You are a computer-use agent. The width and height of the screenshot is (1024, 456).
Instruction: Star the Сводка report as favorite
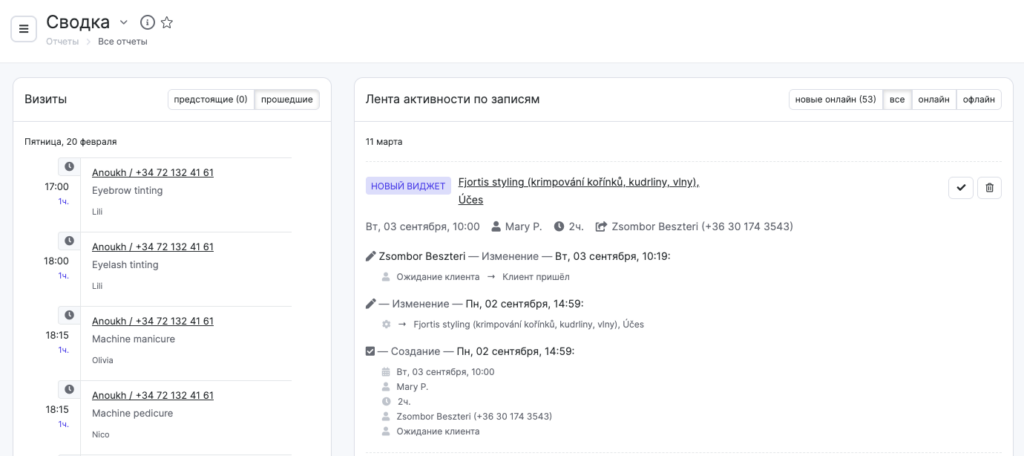(167, 22)
